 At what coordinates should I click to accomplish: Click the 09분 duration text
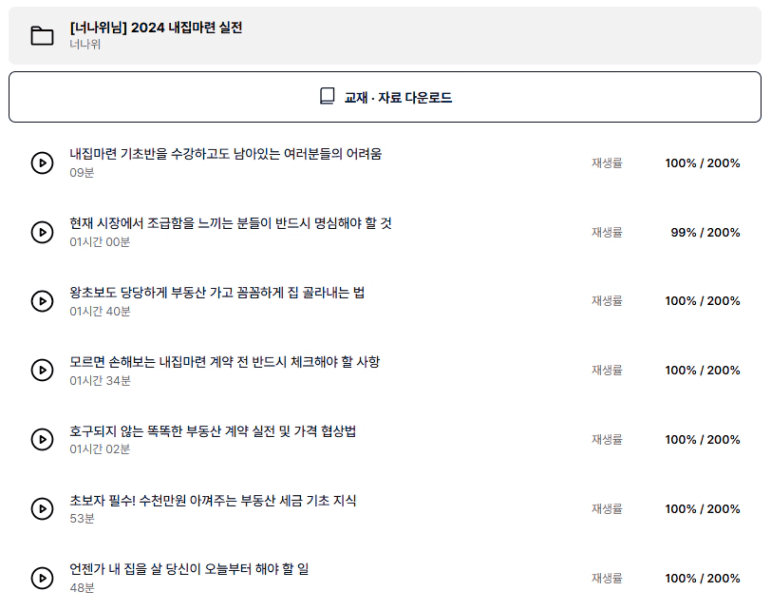click(82, 173)
